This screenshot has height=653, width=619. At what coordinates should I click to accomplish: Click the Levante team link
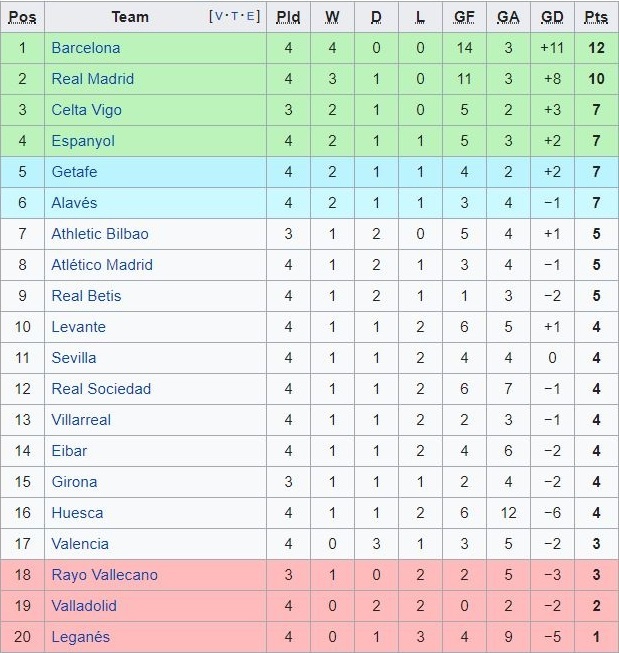tap(78, 327)
